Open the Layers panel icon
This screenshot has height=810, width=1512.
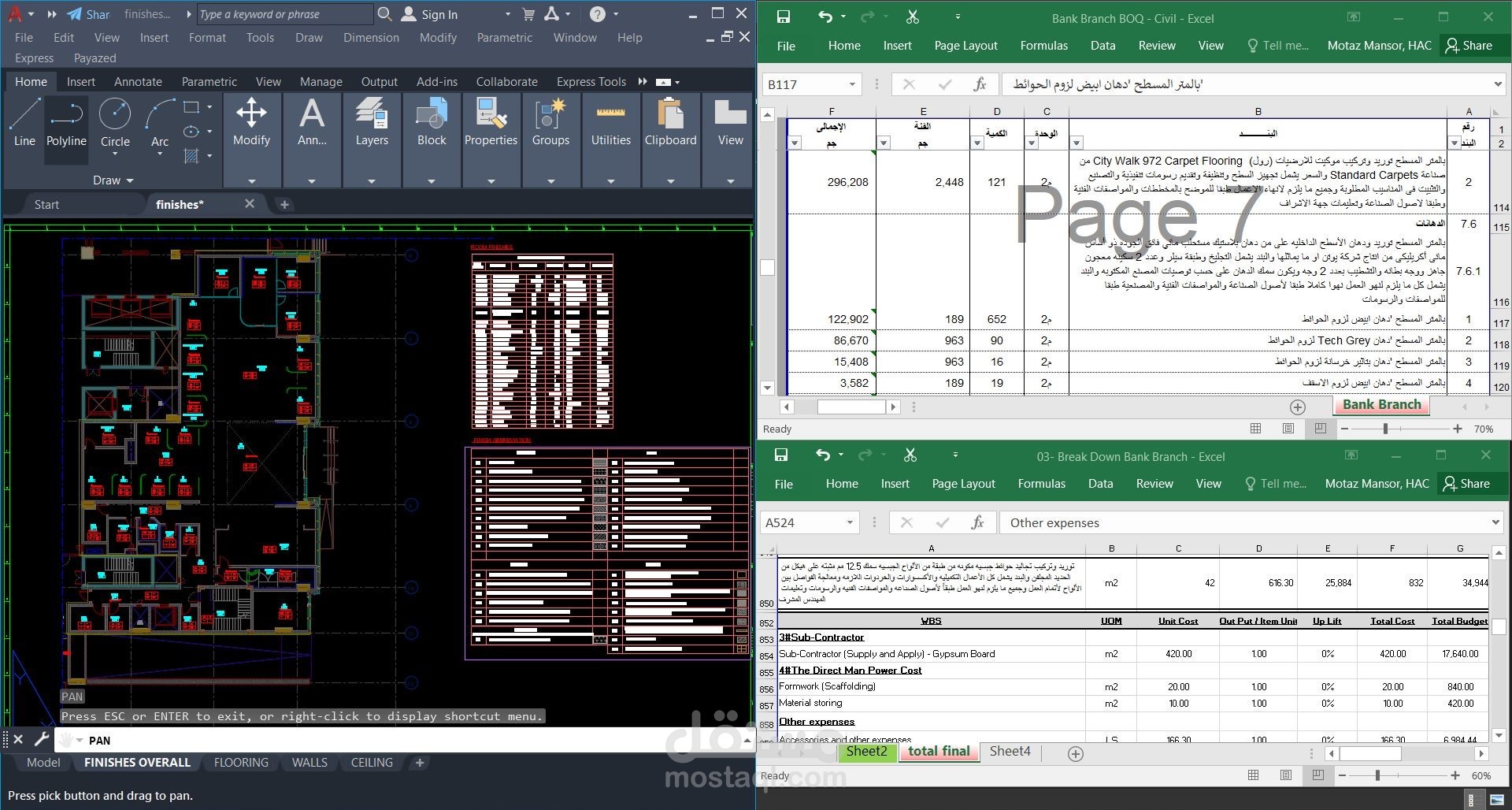pyautogui.click(x=372, y=124)
